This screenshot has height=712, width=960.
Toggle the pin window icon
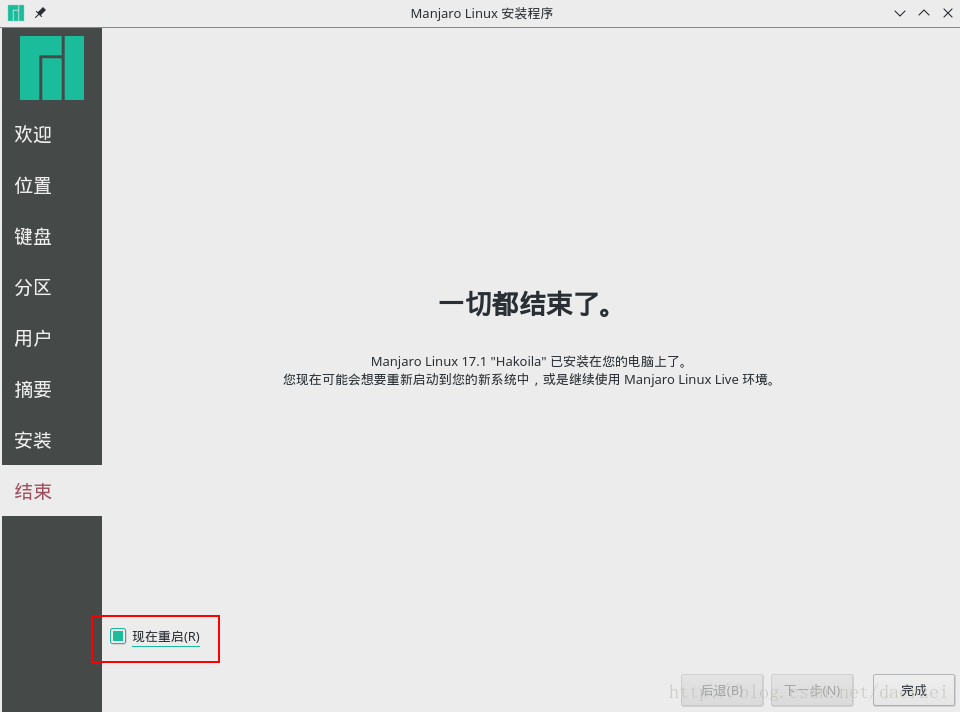coord(40,13)
